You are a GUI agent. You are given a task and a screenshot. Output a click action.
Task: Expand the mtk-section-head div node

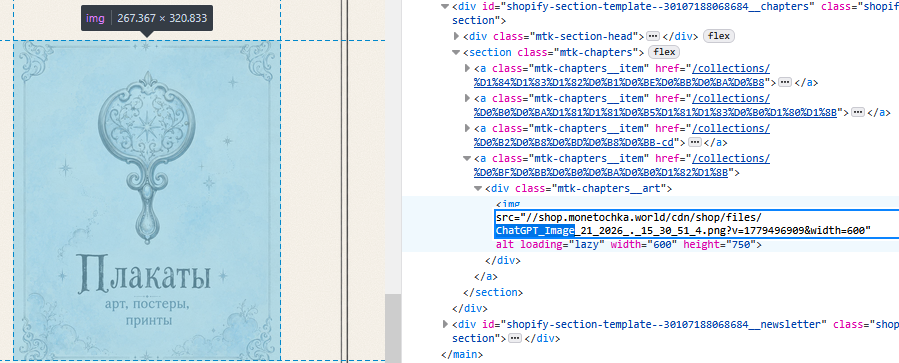pyautogui.click(x=457, y=36)
